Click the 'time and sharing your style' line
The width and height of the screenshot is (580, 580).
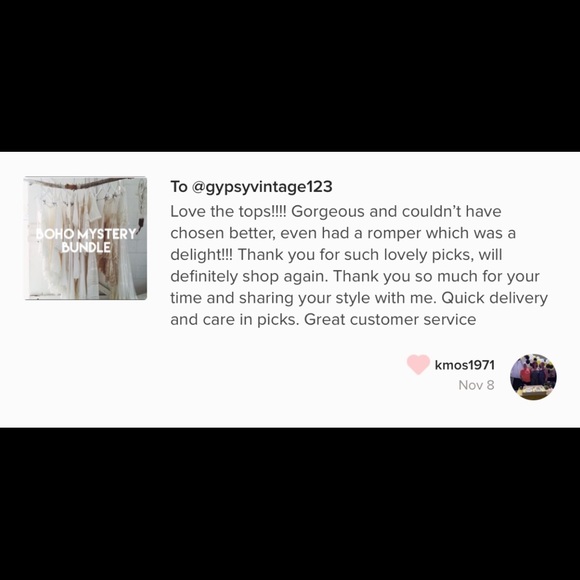pyautogui.click(x=359, y=298)
